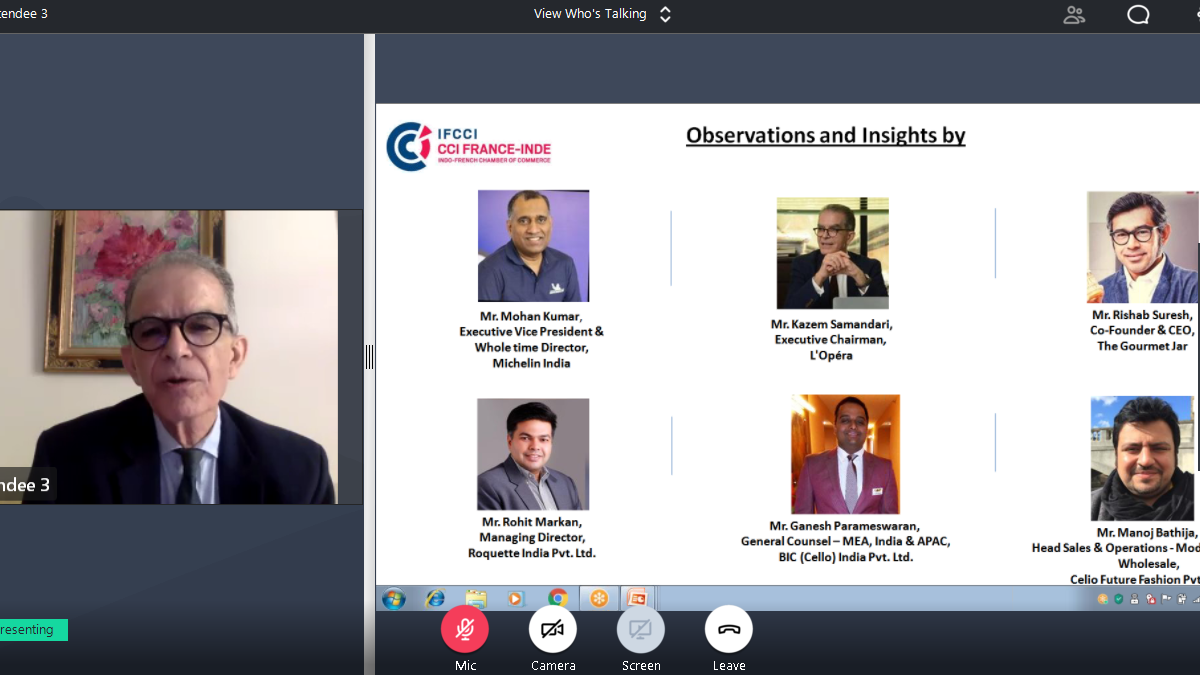This screenshot has height=675, width=1200.
Task: Open Internet Explorer in the shared taskbar
Action: pyautogui.click(x=435, y=599)
